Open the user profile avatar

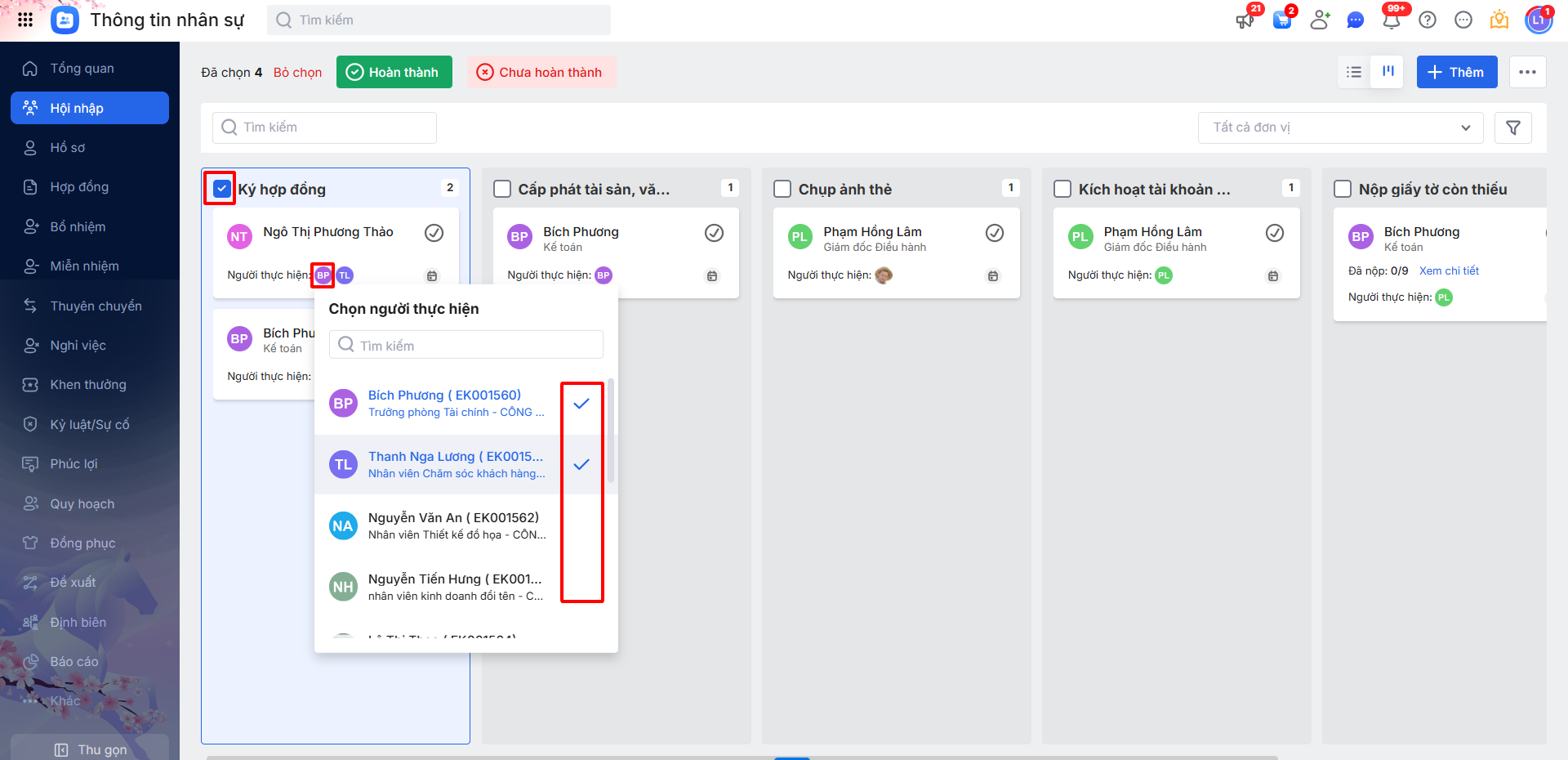[1539, 20]
